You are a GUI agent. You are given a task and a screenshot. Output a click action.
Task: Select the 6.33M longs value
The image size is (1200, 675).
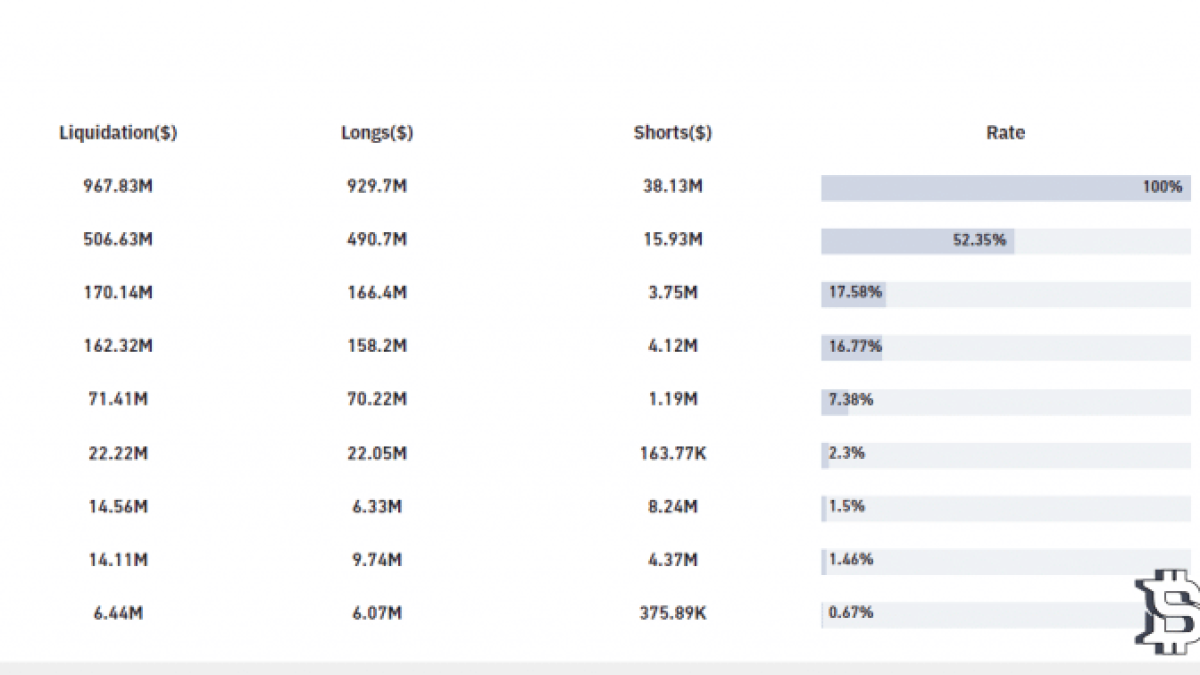click(377, 507)
